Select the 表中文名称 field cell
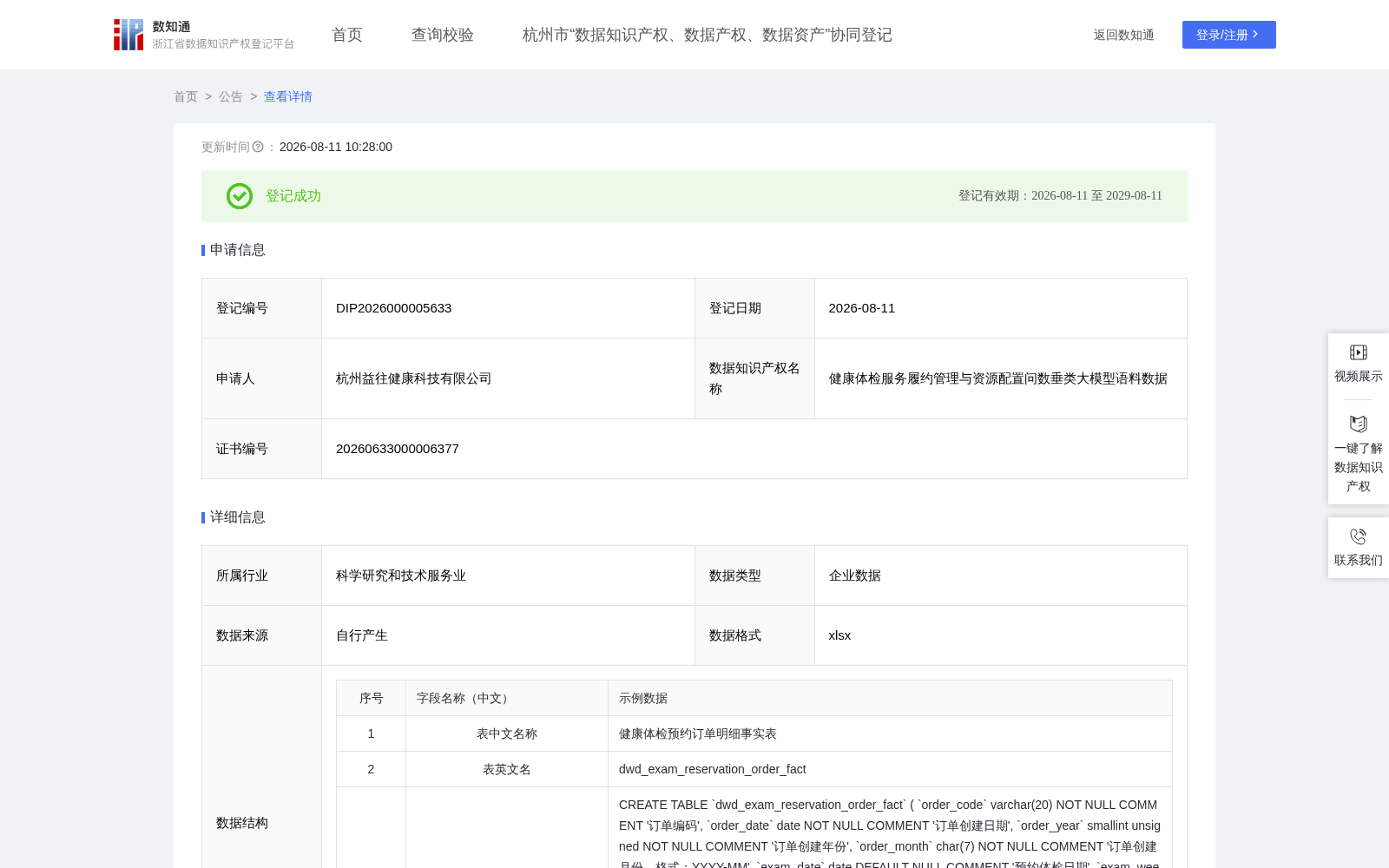The image size is (1389, 868). tap(507, 733)
